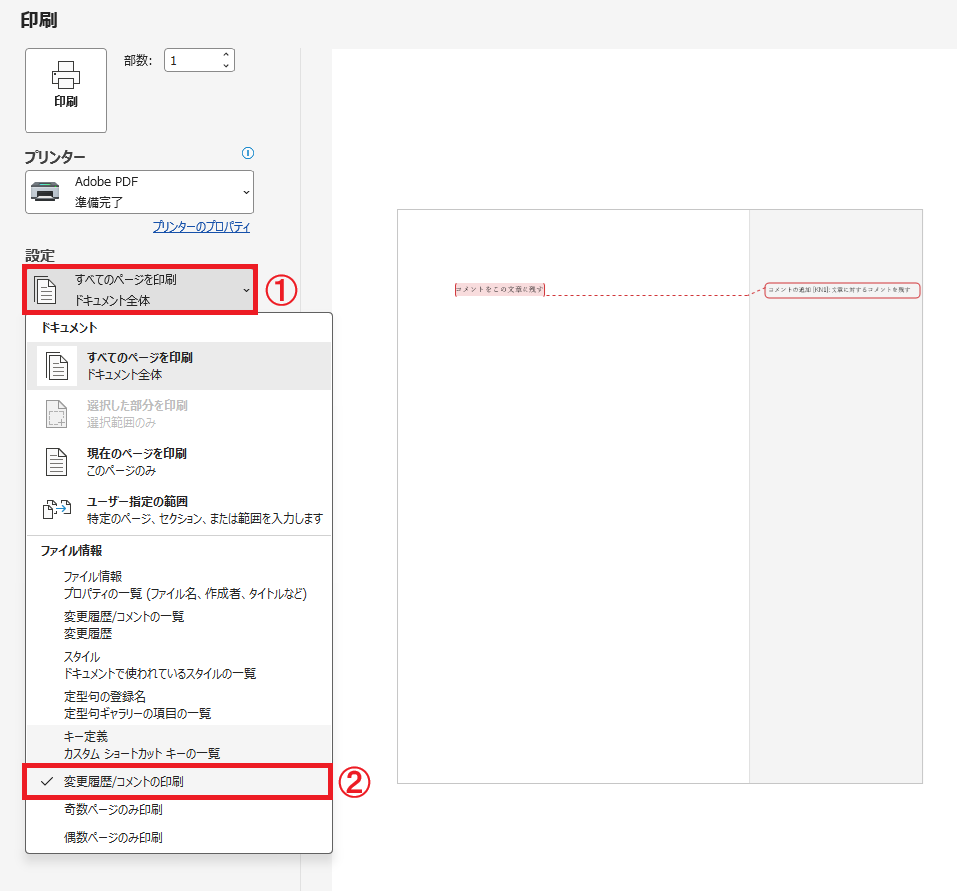Click the grayed icon for 選択した部分を印刷
This screenshot has width=957, height=891.
coord(57,412)
